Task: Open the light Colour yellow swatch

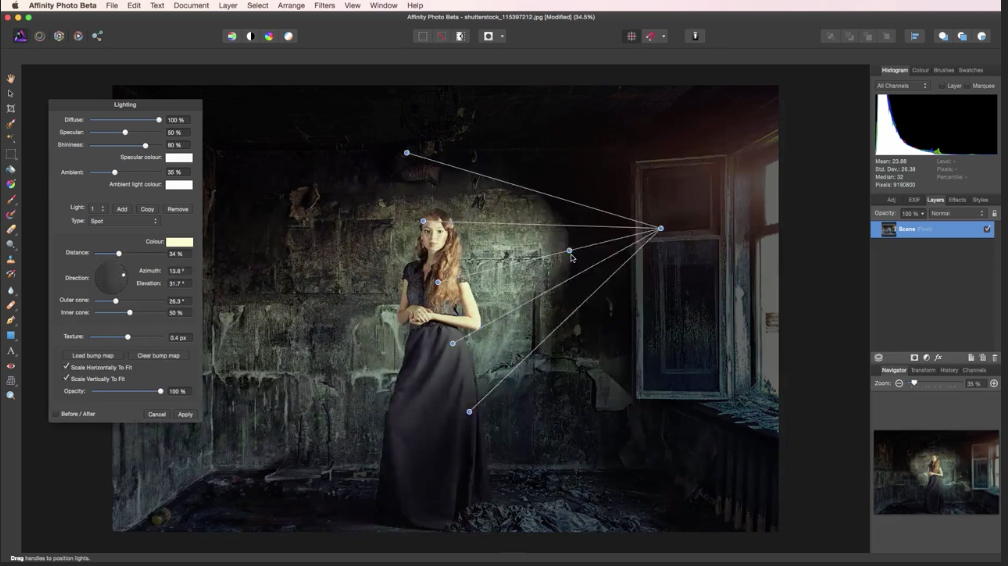Action: [x=179, y=242]
